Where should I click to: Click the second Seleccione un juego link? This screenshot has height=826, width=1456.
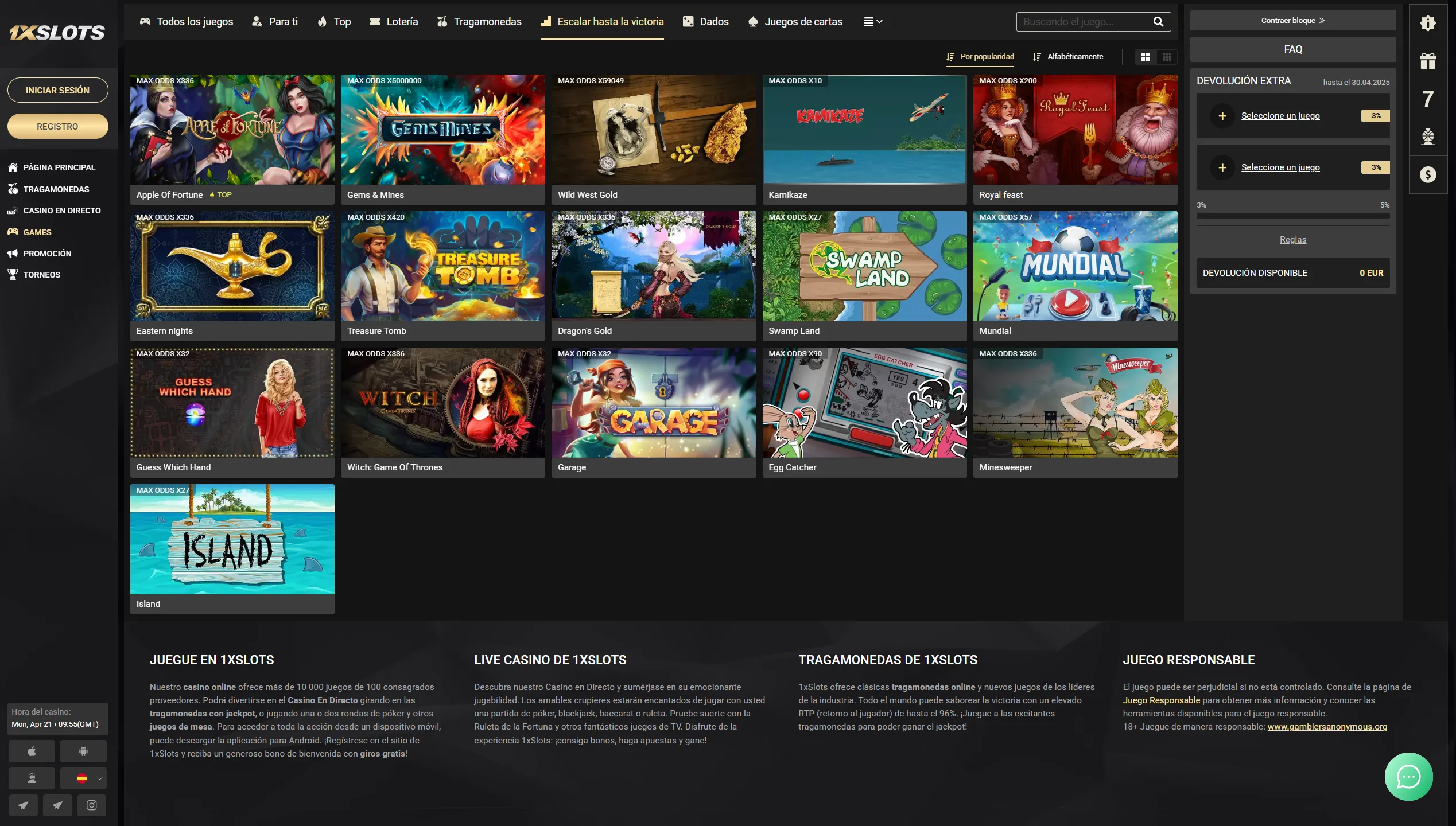pyautogui.click(x=1280, y=167)
